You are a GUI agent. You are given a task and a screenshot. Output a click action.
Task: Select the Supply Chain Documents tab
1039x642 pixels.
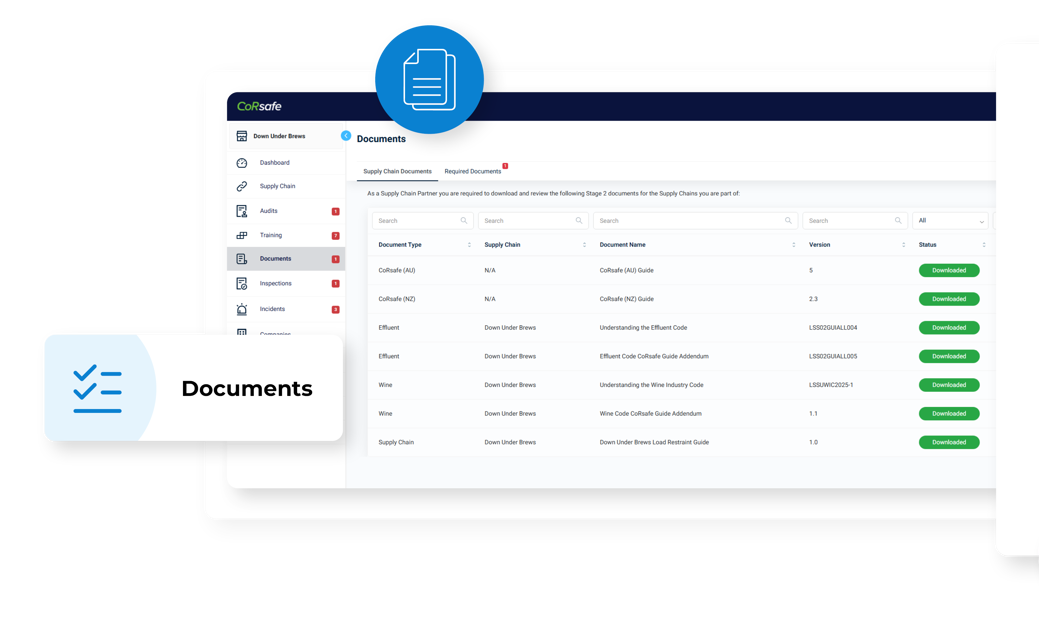coord(397,172)
